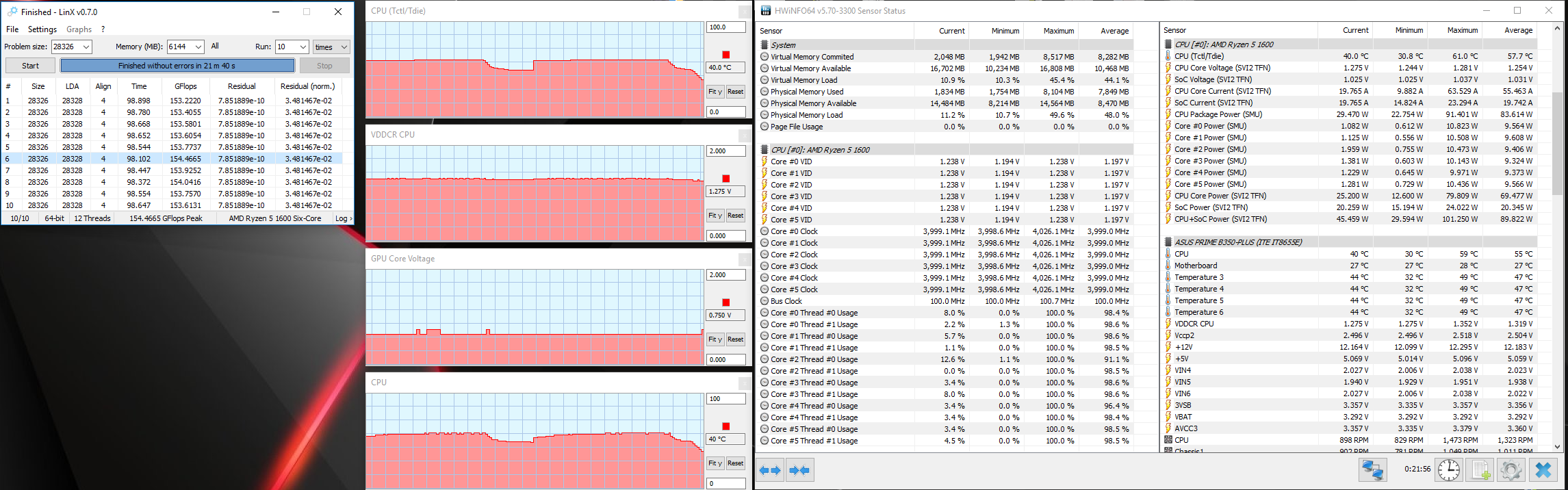
Task: Select LinX result row 6 with 154.4665 GFlops
Action: click(172, 159)
